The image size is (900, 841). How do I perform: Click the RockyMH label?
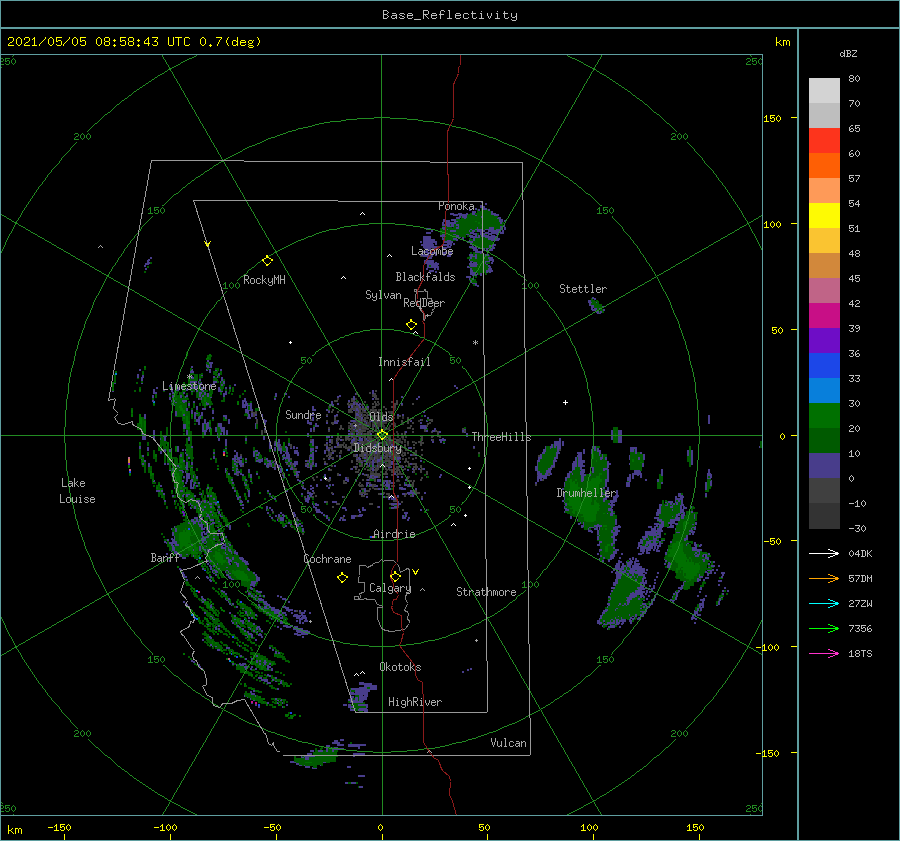tap(264, 280)
